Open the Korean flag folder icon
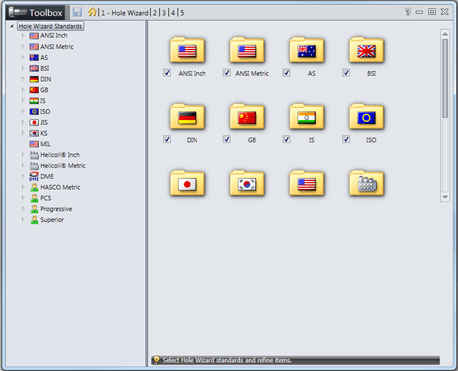The height and width of the screenshot is (371, 458). 247,183
